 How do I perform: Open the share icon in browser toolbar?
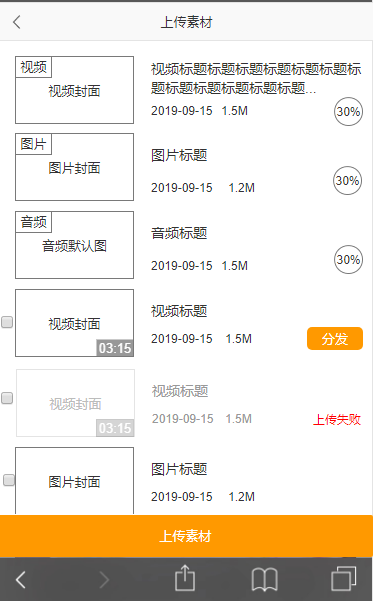click(x=185, y=577)
